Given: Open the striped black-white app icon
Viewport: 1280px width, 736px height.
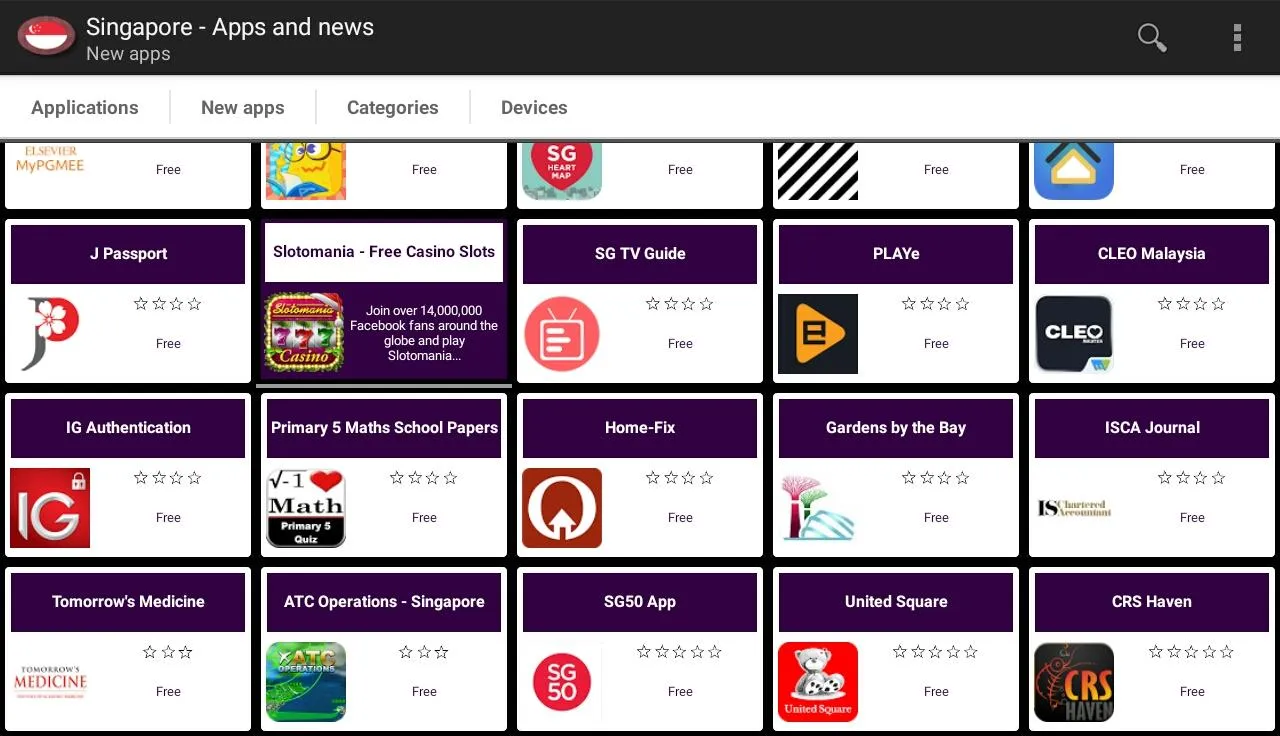Looking at the screenshot, I should (x=818, y=170).
